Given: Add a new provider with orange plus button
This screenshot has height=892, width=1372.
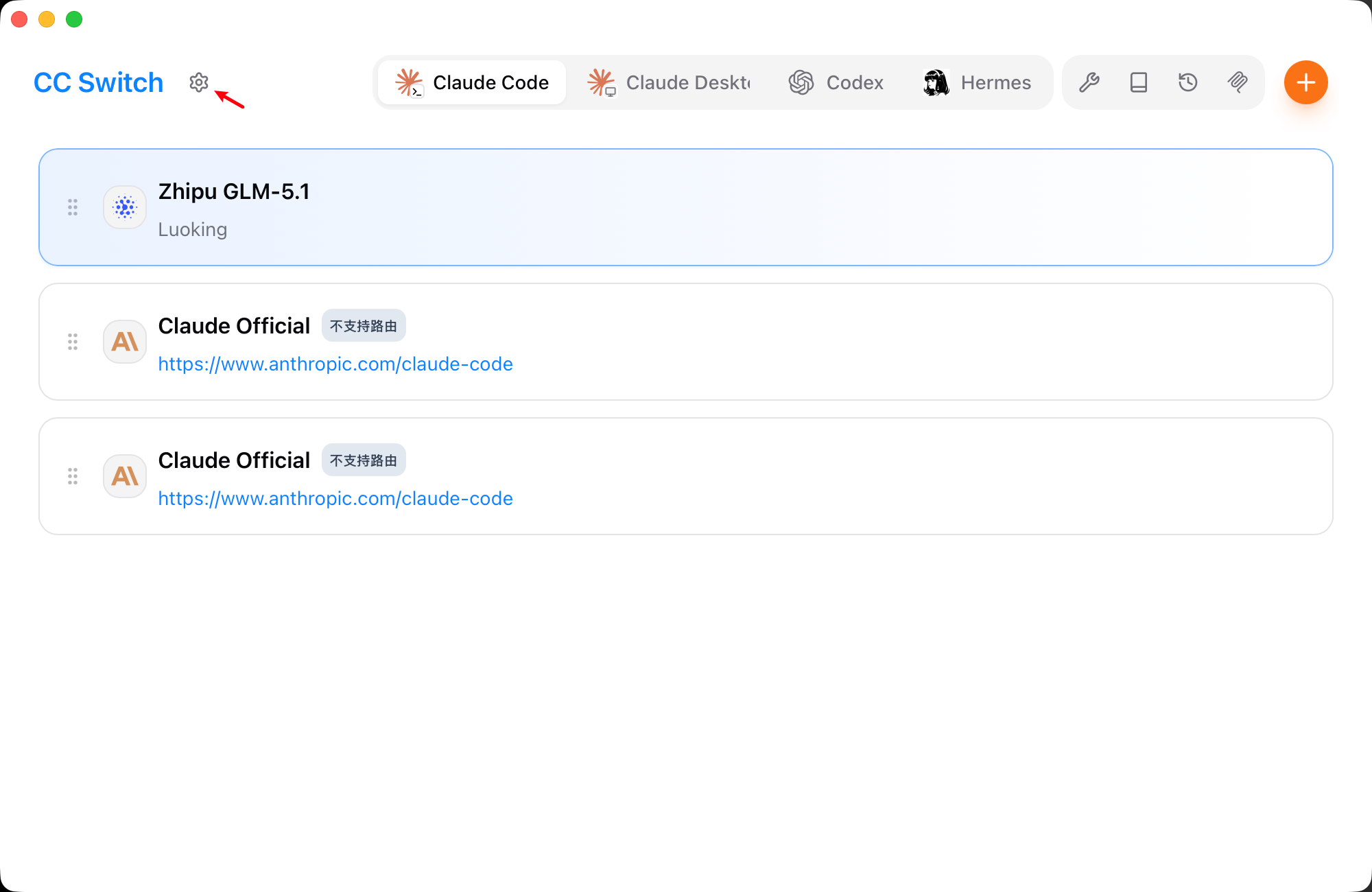Looking at the screenshot, I should (1306, 82).
